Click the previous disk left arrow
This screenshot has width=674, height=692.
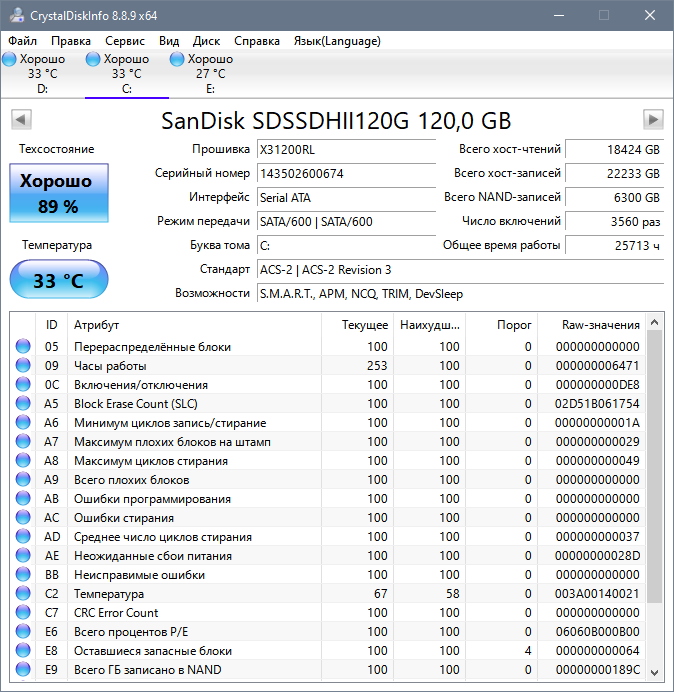[21, 120]
